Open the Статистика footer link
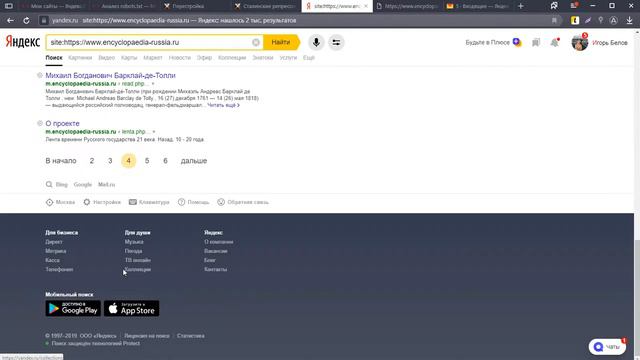640x360 pixels. 191,336
